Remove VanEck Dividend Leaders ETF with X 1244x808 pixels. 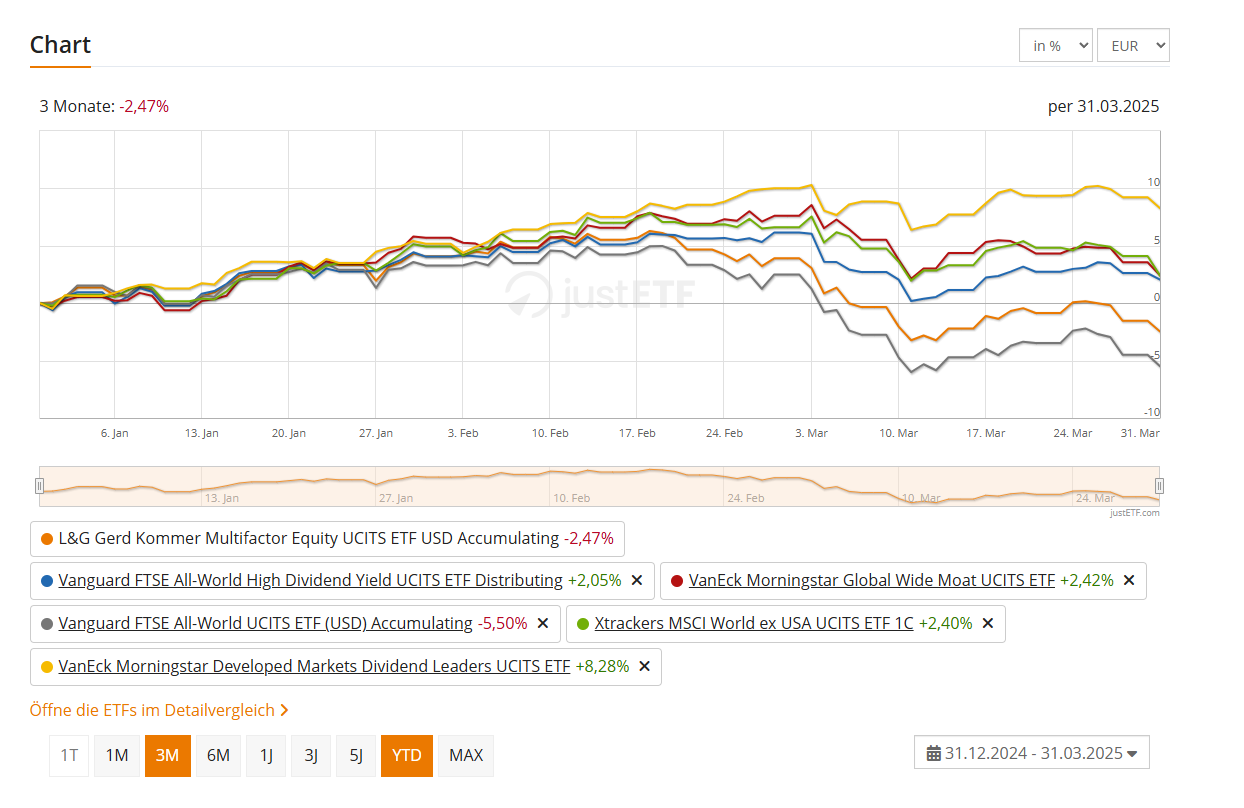645,666
